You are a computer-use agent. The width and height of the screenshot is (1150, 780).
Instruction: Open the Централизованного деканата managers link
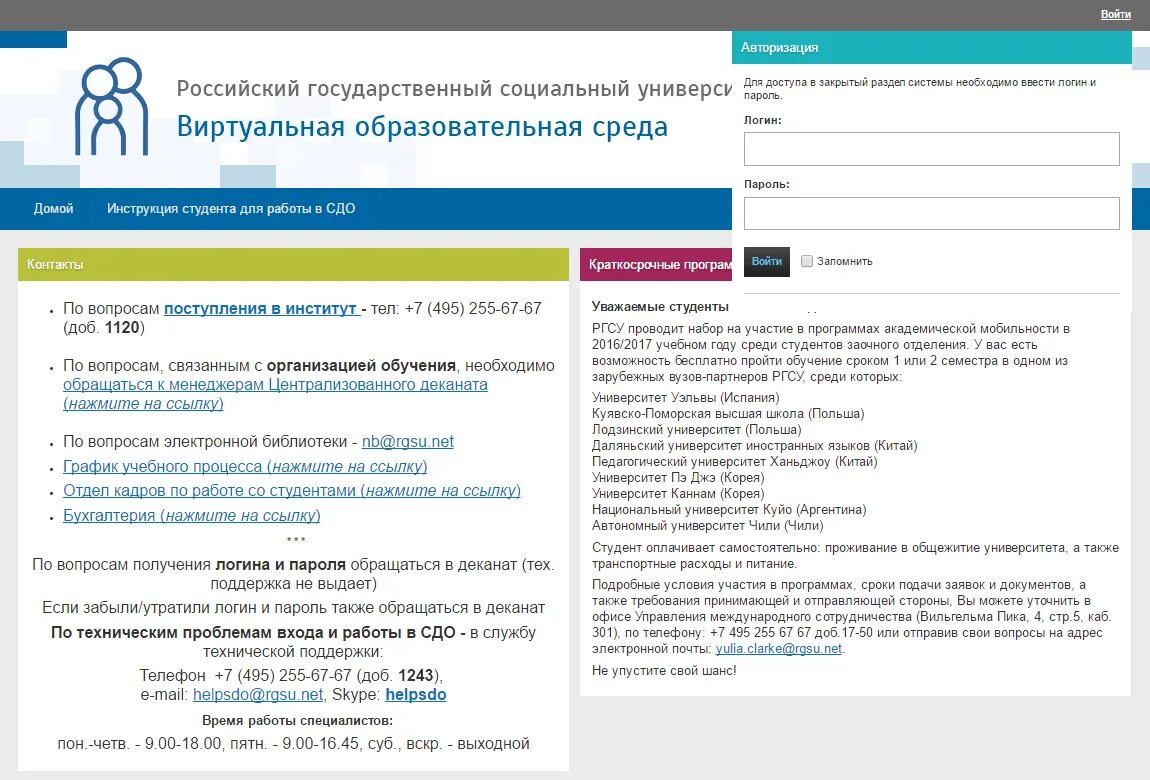coord(275,394)
